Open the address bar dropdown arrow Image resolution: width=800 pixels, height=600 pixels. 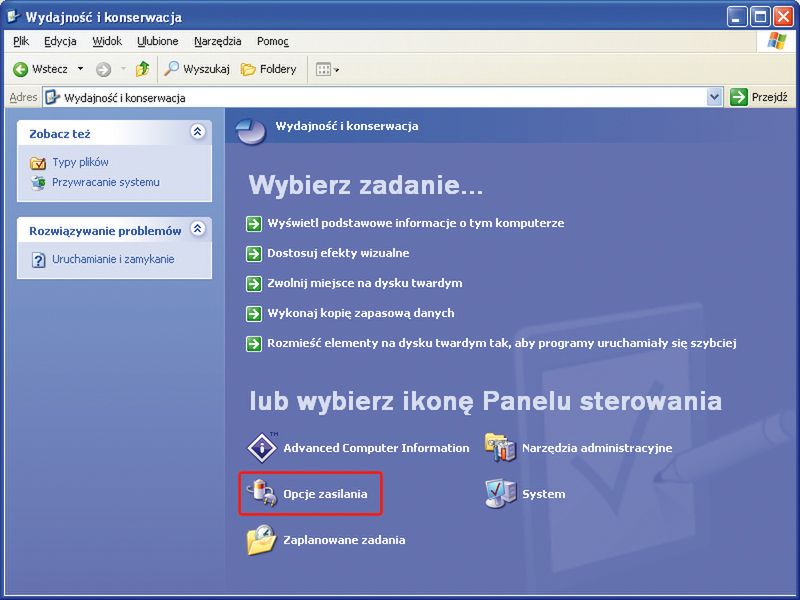pos(715,97)
